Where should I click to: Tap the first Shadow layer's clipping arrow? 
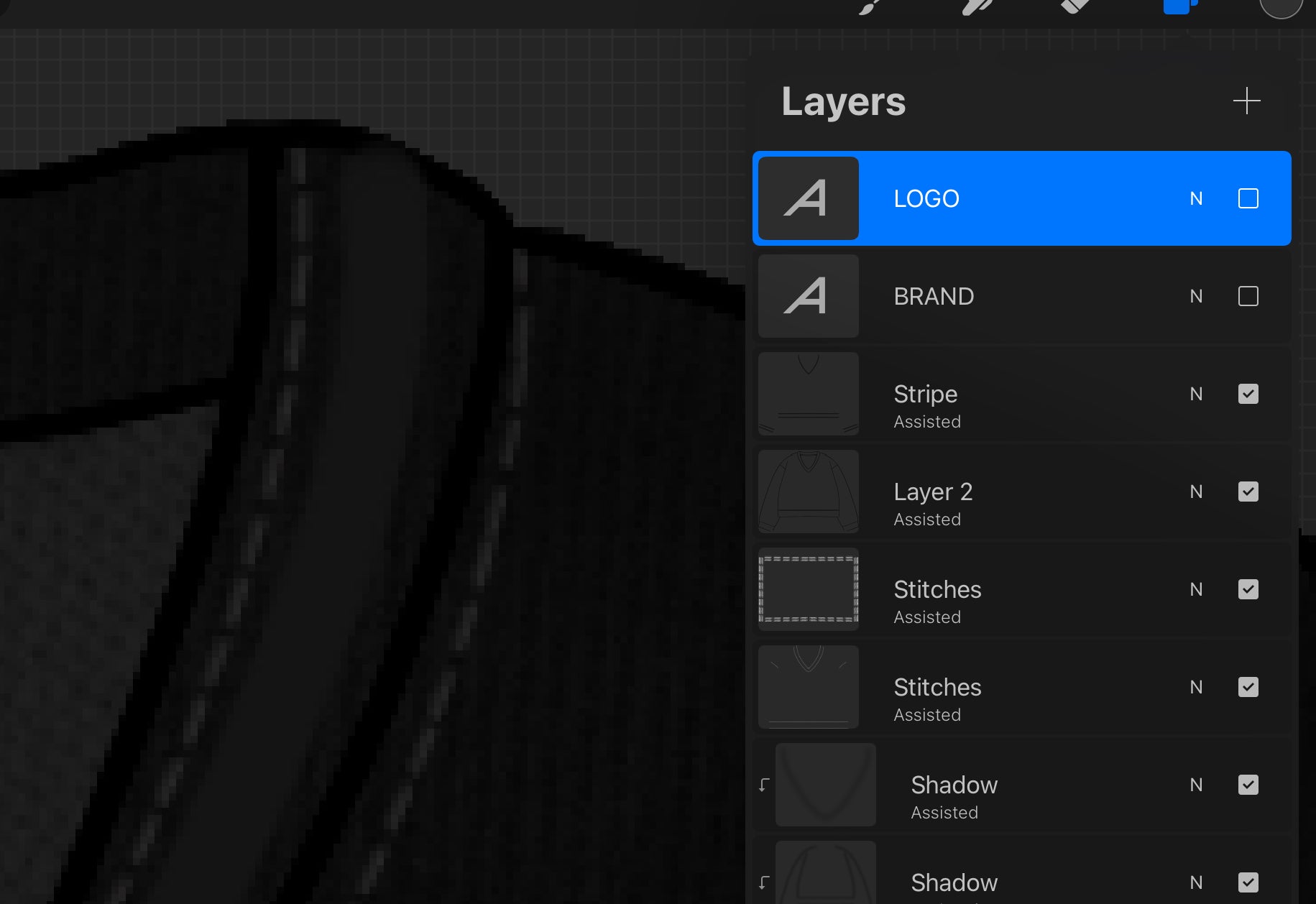(764, 785)
